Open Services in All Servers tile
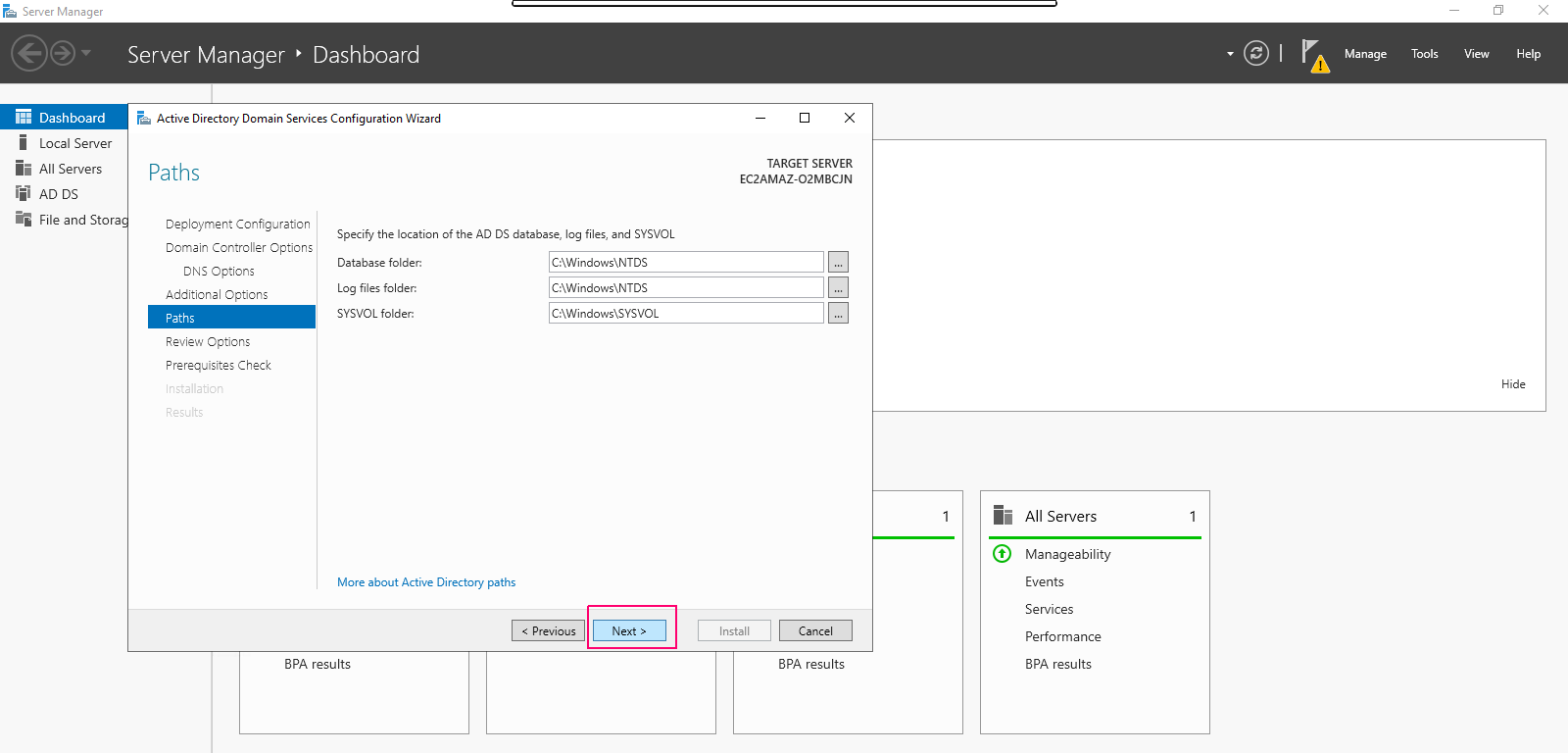The image size is (1568, 753). pos(1049,609)
